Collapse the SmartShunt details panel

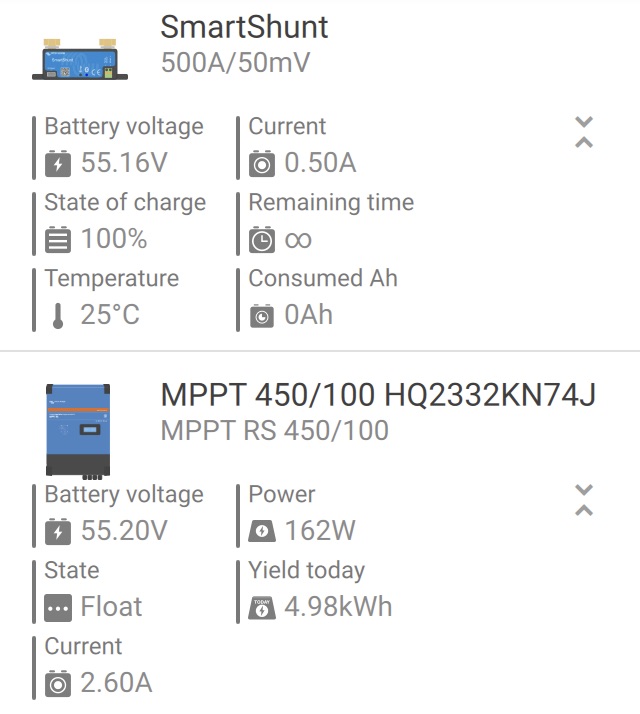tap(584, 132)
